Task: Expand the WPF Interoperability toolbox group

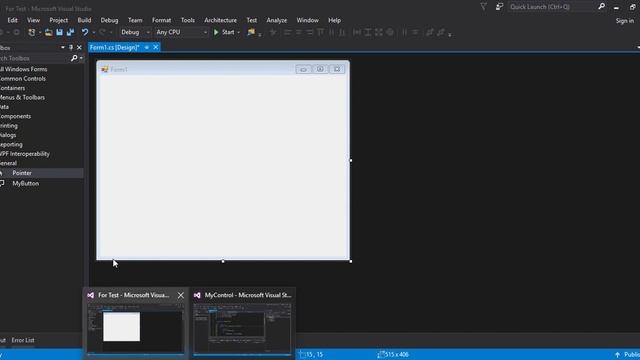Action: [x=24, y=153]
